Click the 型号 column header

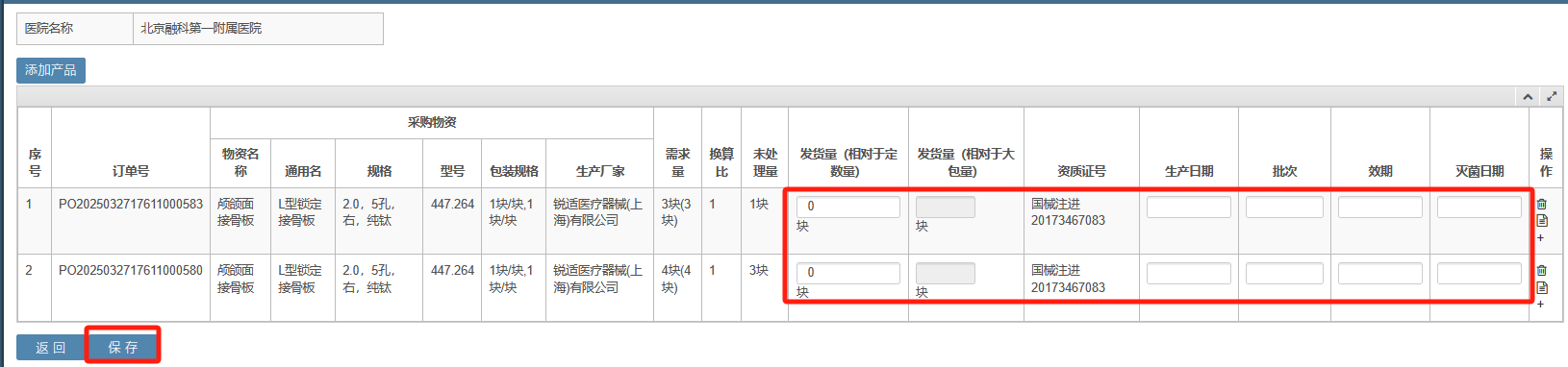[x=452, y=171]
